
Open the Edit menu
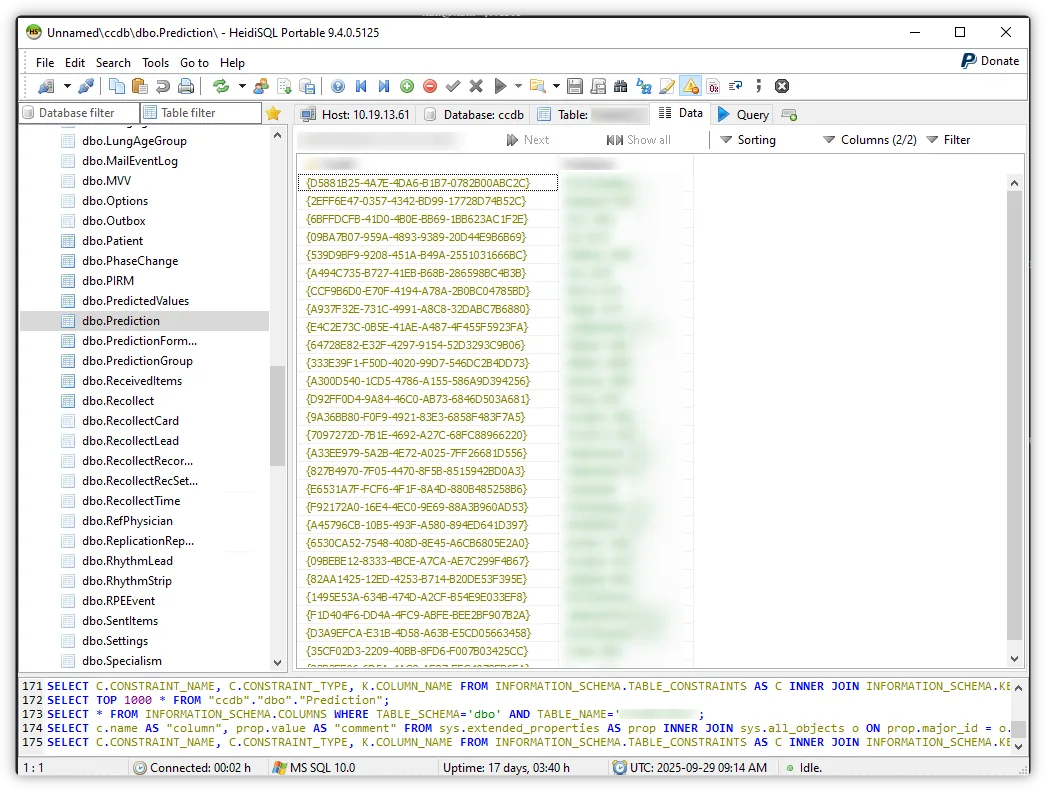[75, 63]
